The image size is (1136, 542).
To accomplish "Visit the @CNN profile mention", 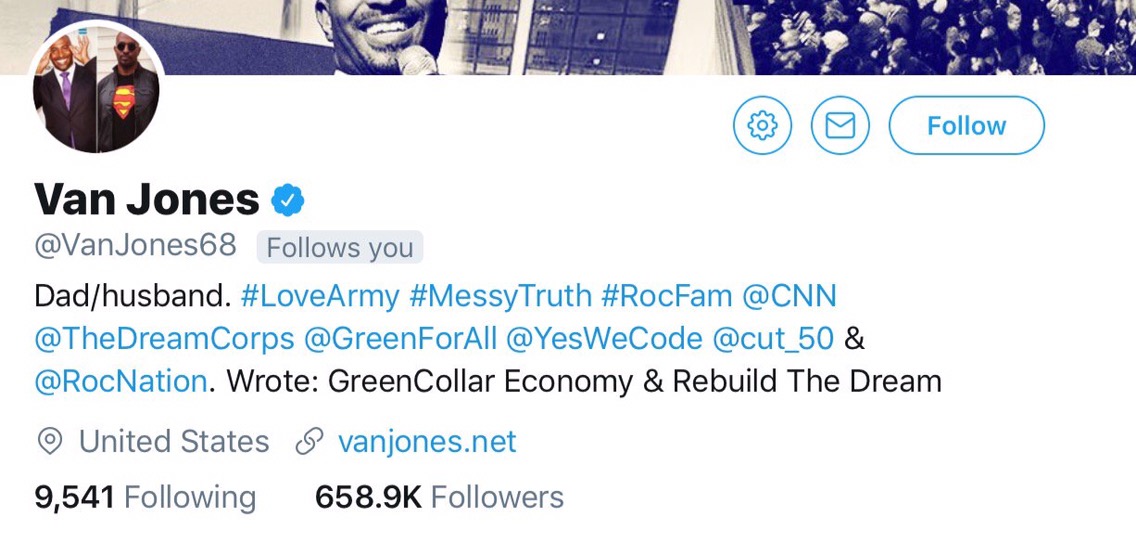I will click(788, 296).
